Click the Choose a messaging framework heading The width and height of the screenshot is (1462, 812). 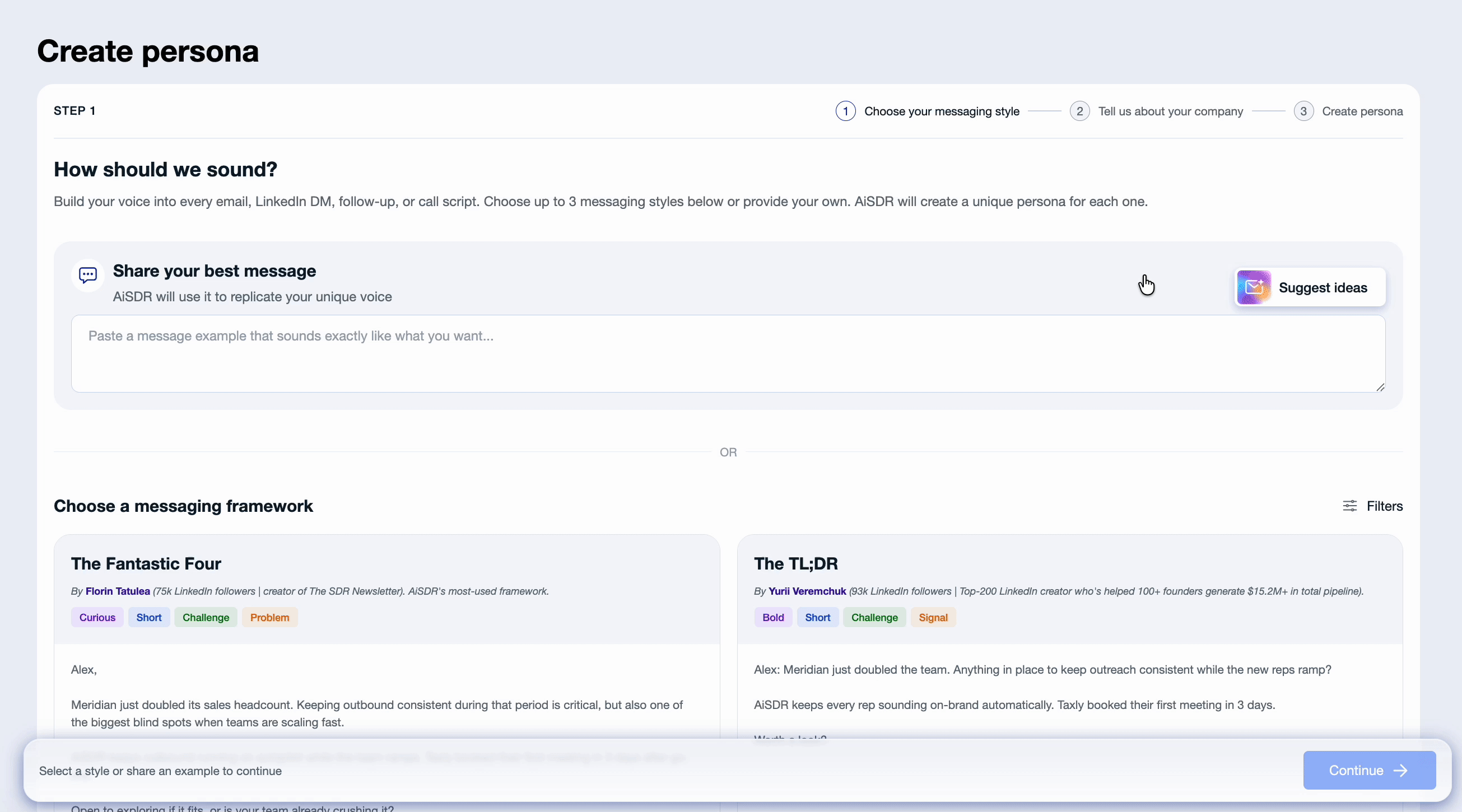[x=183, y=506]
